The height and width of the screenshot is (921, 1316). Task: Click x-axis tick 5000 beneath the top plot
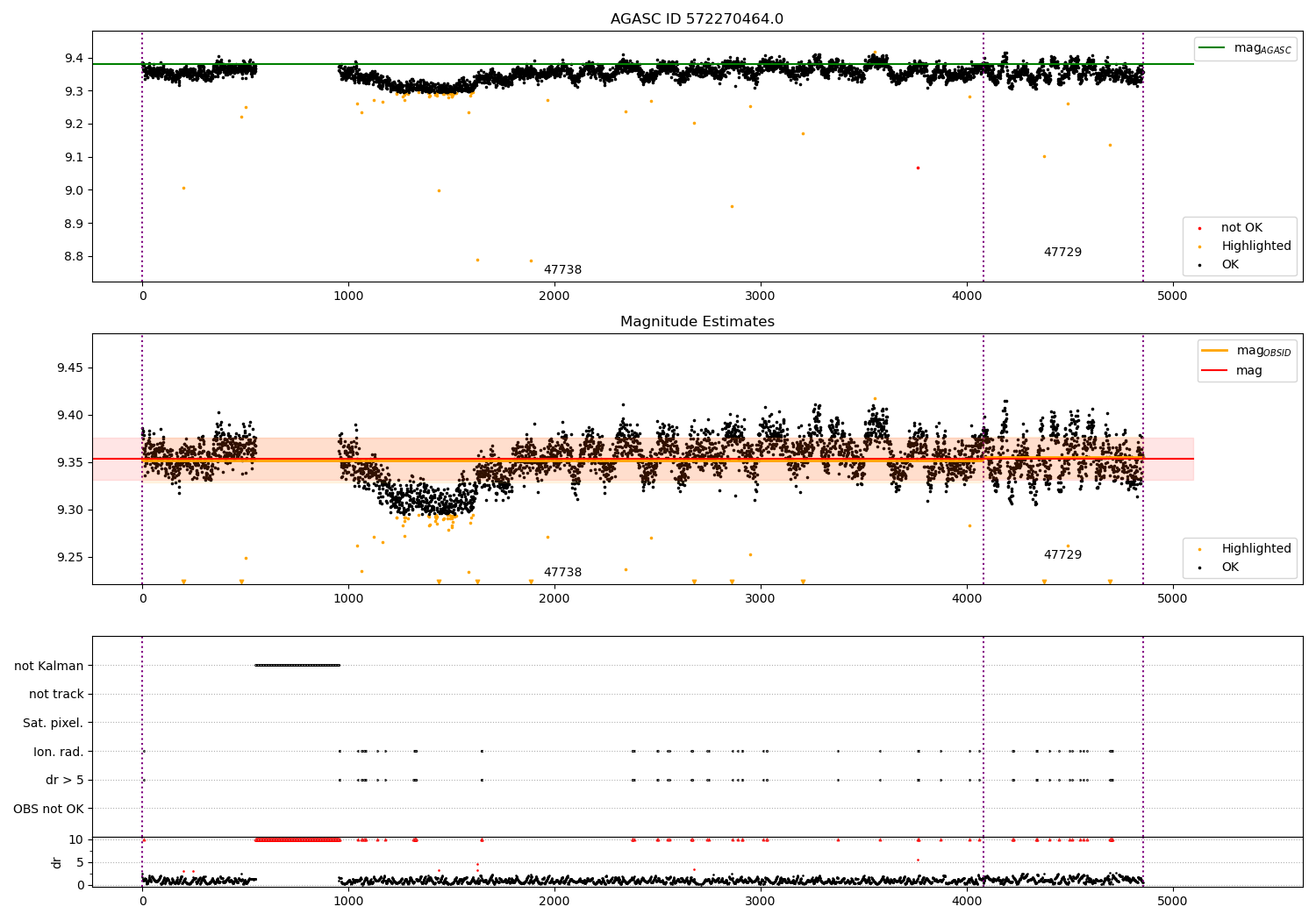[x=1173, y=296]
